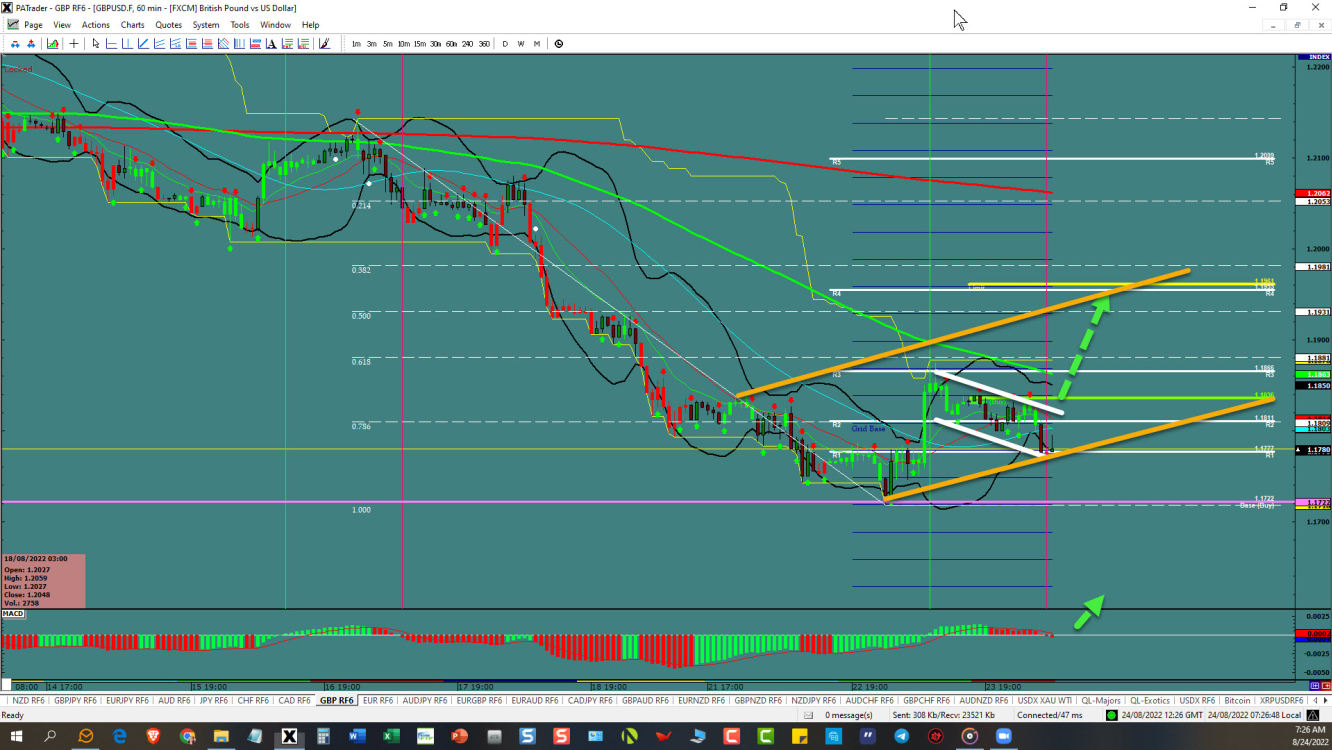Select the vertical line drawing tool
Viewport: 1332px width, 750px height.
[x=127, y=44]
